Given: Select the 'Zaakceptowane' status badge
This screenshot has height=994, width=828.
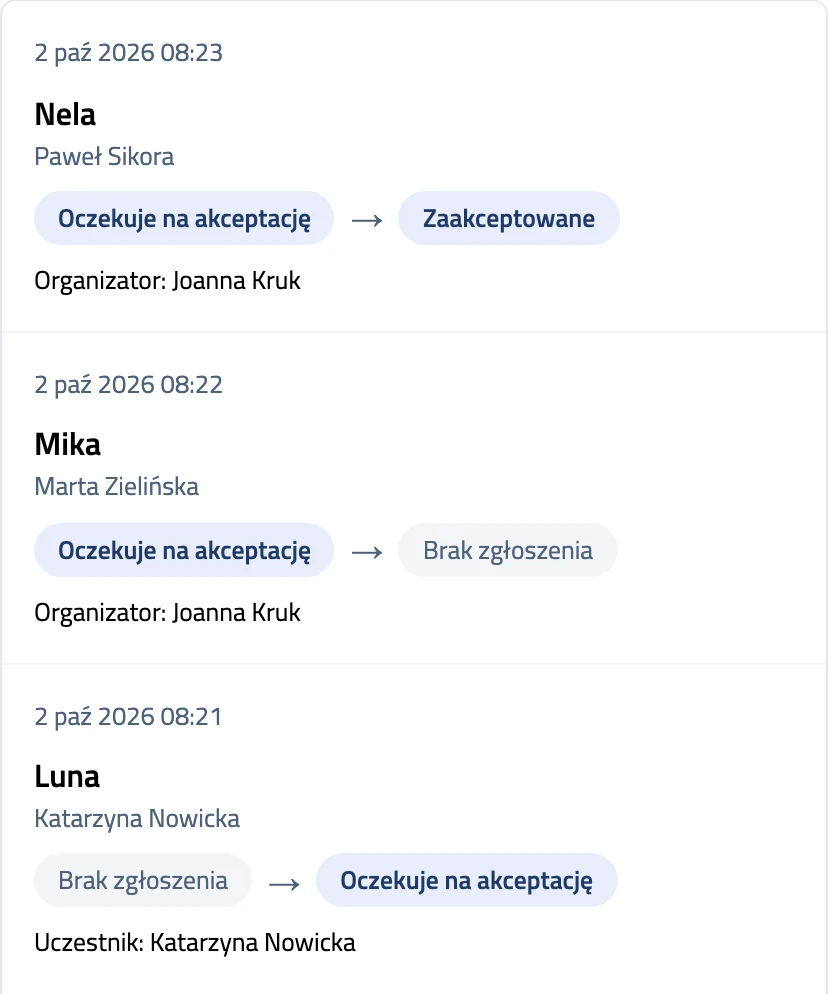Looking at the screenshot, I should [x=508, y=218].
